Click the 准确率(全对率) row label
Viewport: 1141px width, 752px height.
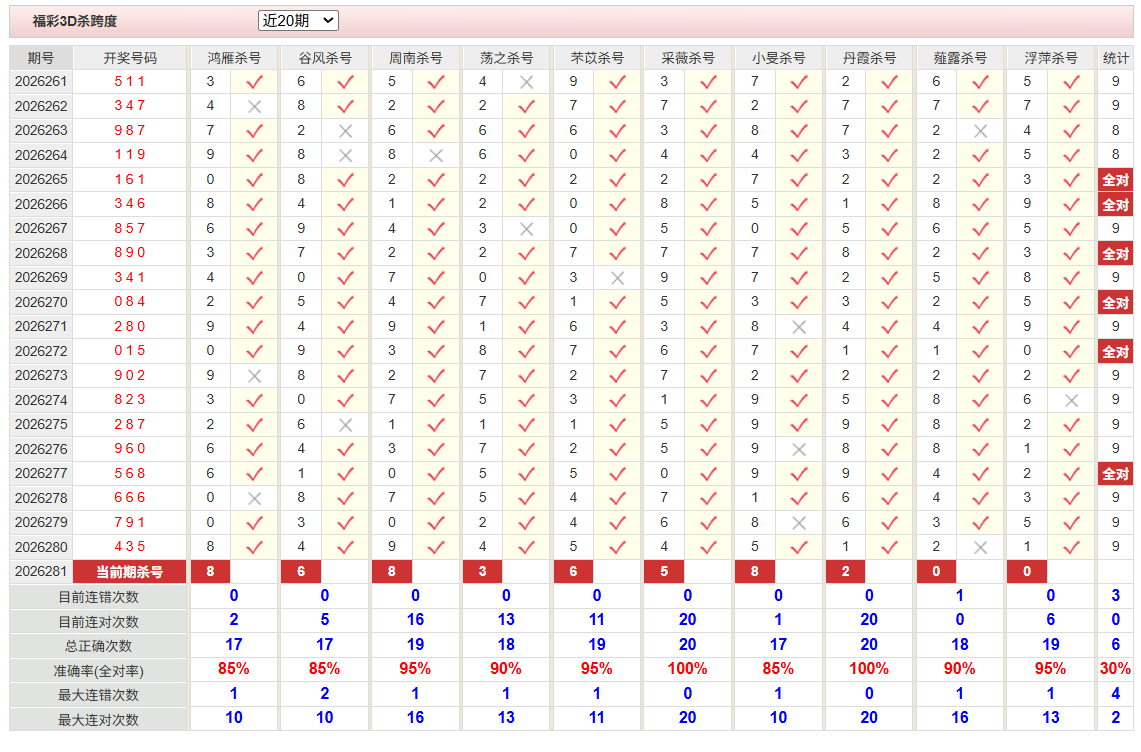pos(98,670)
